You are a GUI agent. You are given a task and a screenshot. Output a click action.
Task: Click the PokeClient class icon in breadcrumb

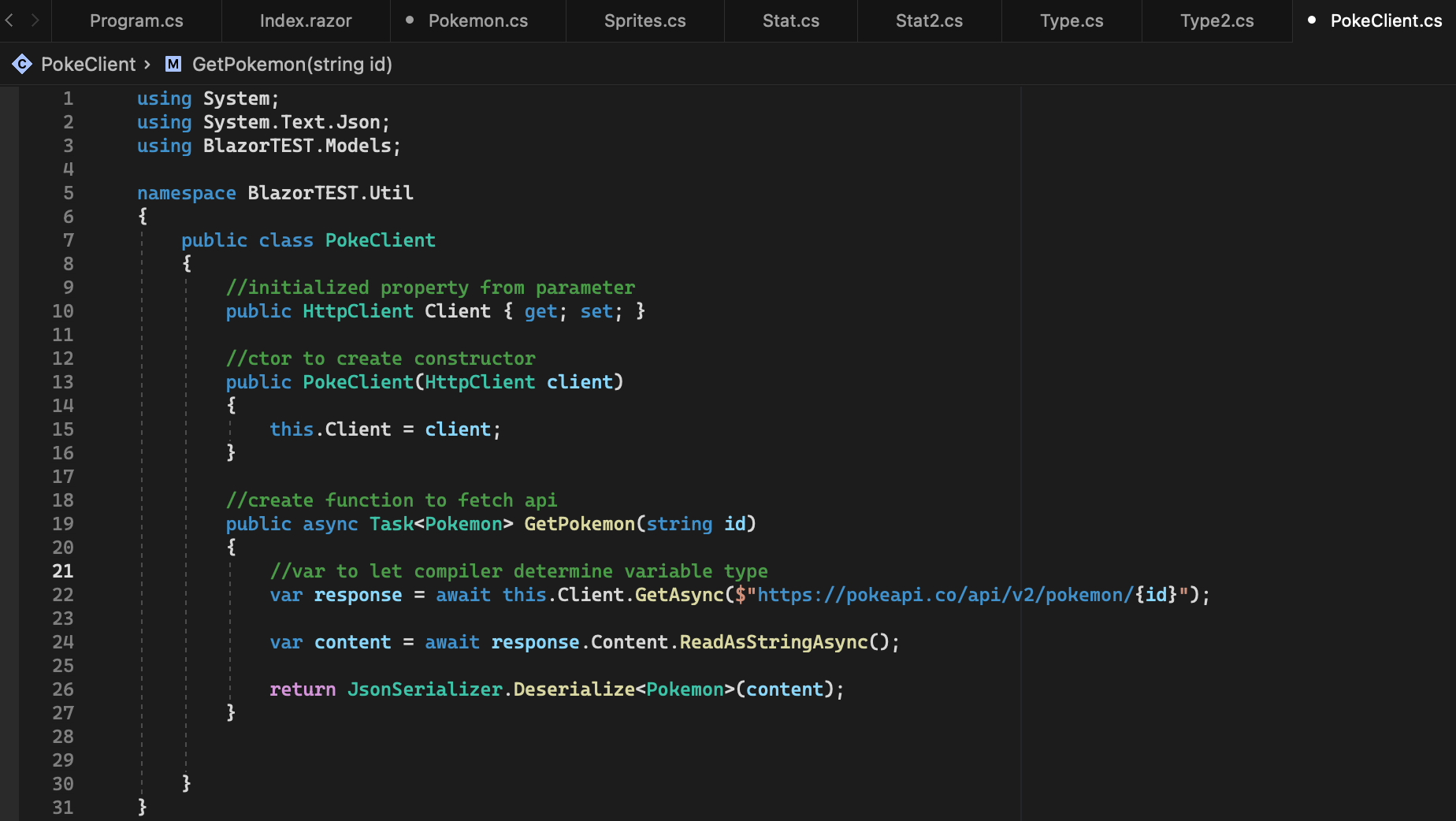[x=22, y=65]
